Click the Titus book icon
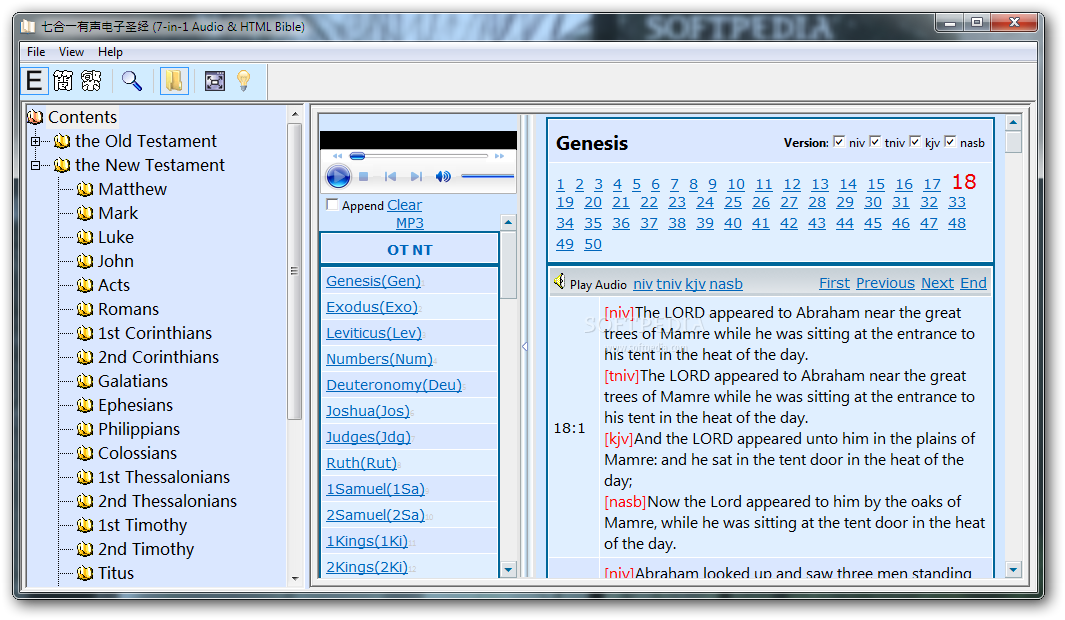Viewport: 1065px width, 620px height. (x=85, y=574)
